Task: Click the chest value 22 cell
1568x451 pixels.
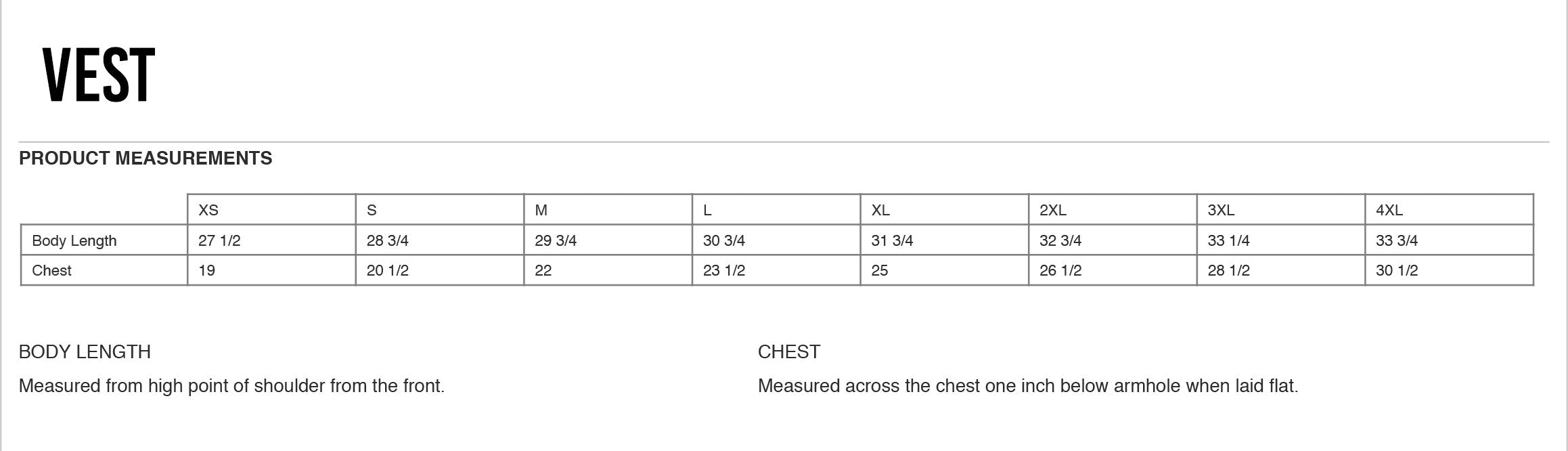Action: click(543, 270)
